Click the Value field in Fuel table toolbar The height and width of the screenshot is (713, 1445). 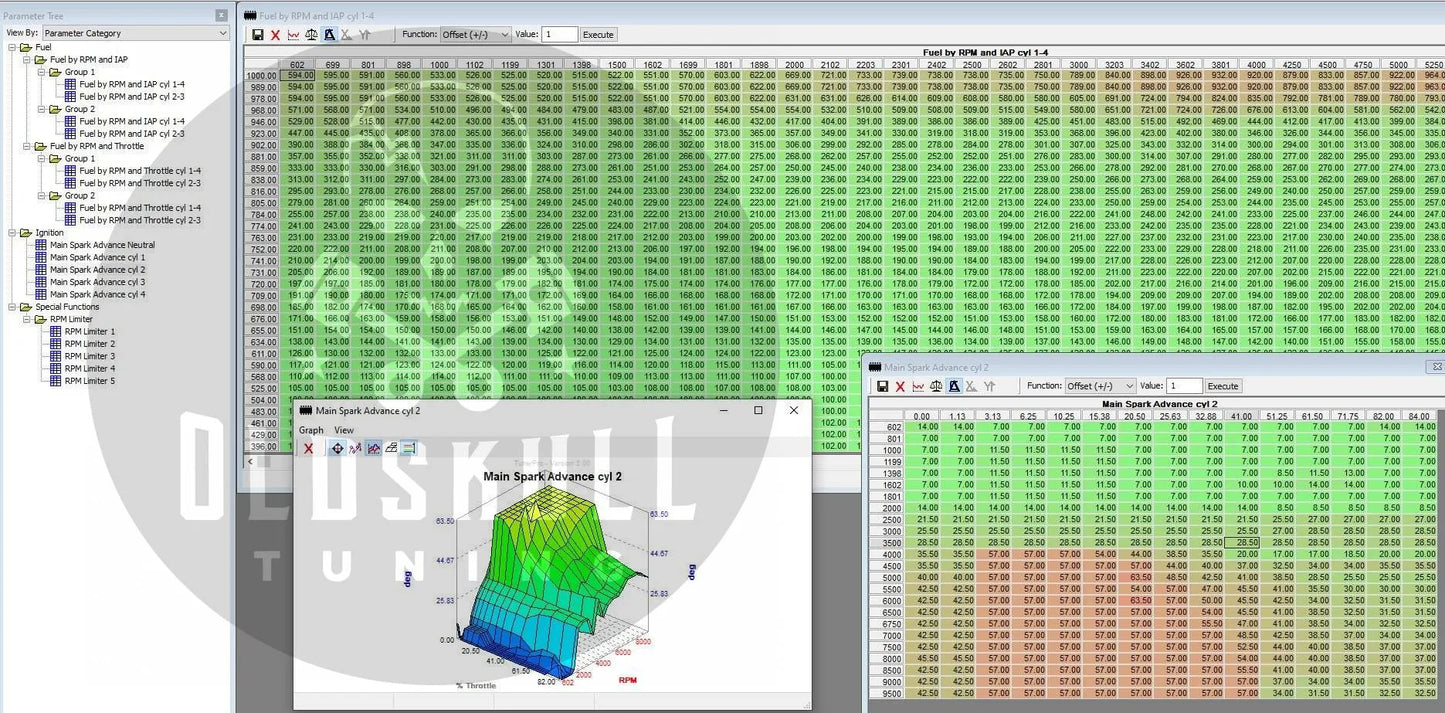point(559,35)
